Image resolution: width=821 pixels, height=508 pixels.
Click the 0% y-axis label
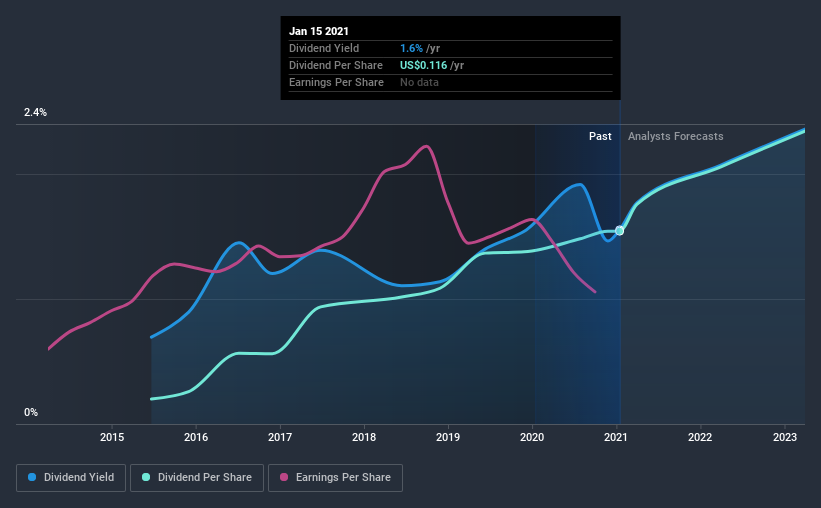click(31, 413)
